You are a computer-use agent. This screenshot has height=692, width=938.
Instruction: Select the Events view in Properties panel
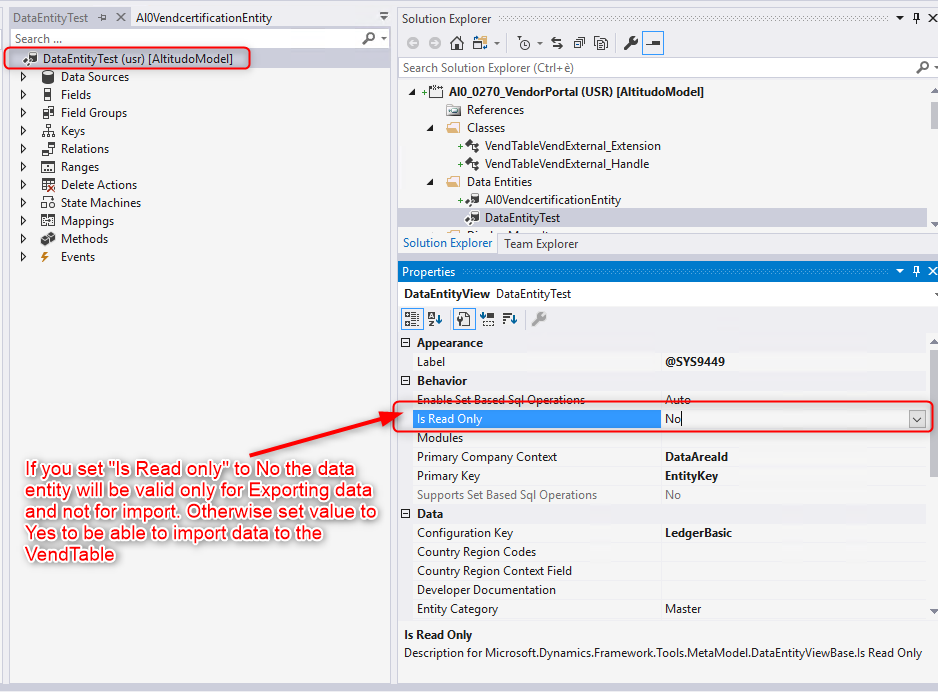click(x=486, y=318)
